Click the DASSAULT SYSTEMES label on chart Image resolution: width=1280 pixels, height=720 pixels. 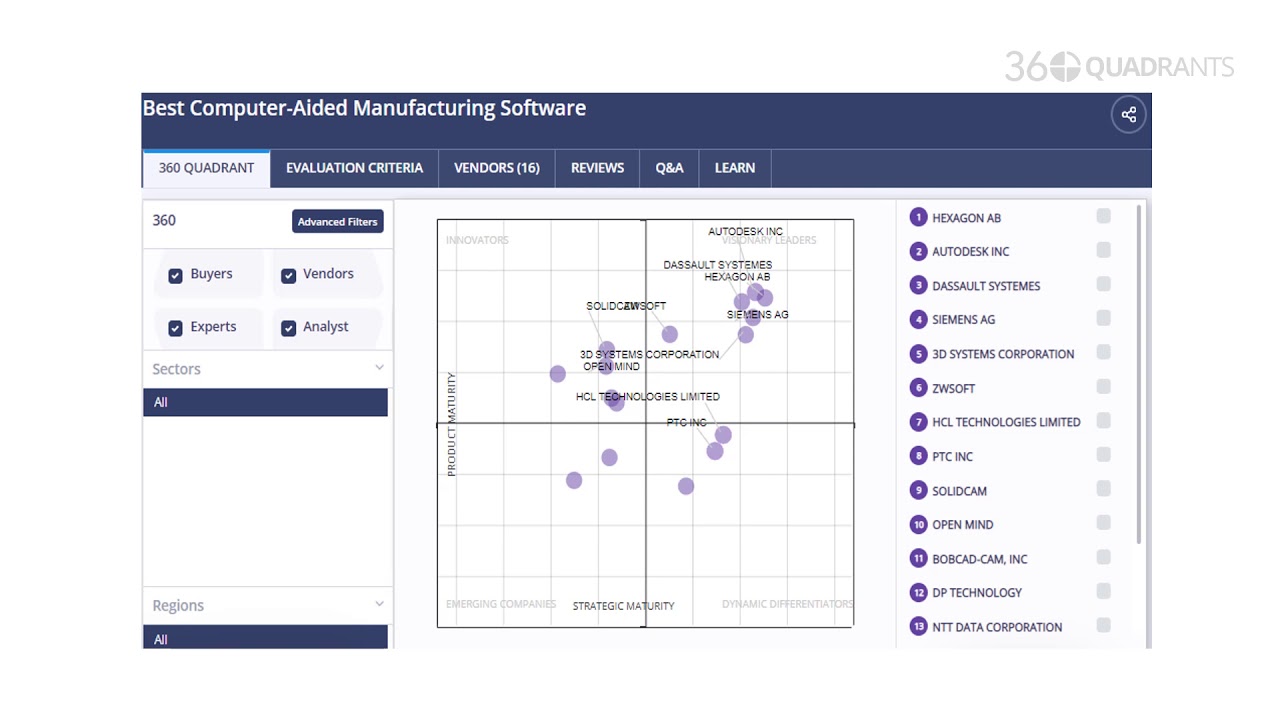718,265
